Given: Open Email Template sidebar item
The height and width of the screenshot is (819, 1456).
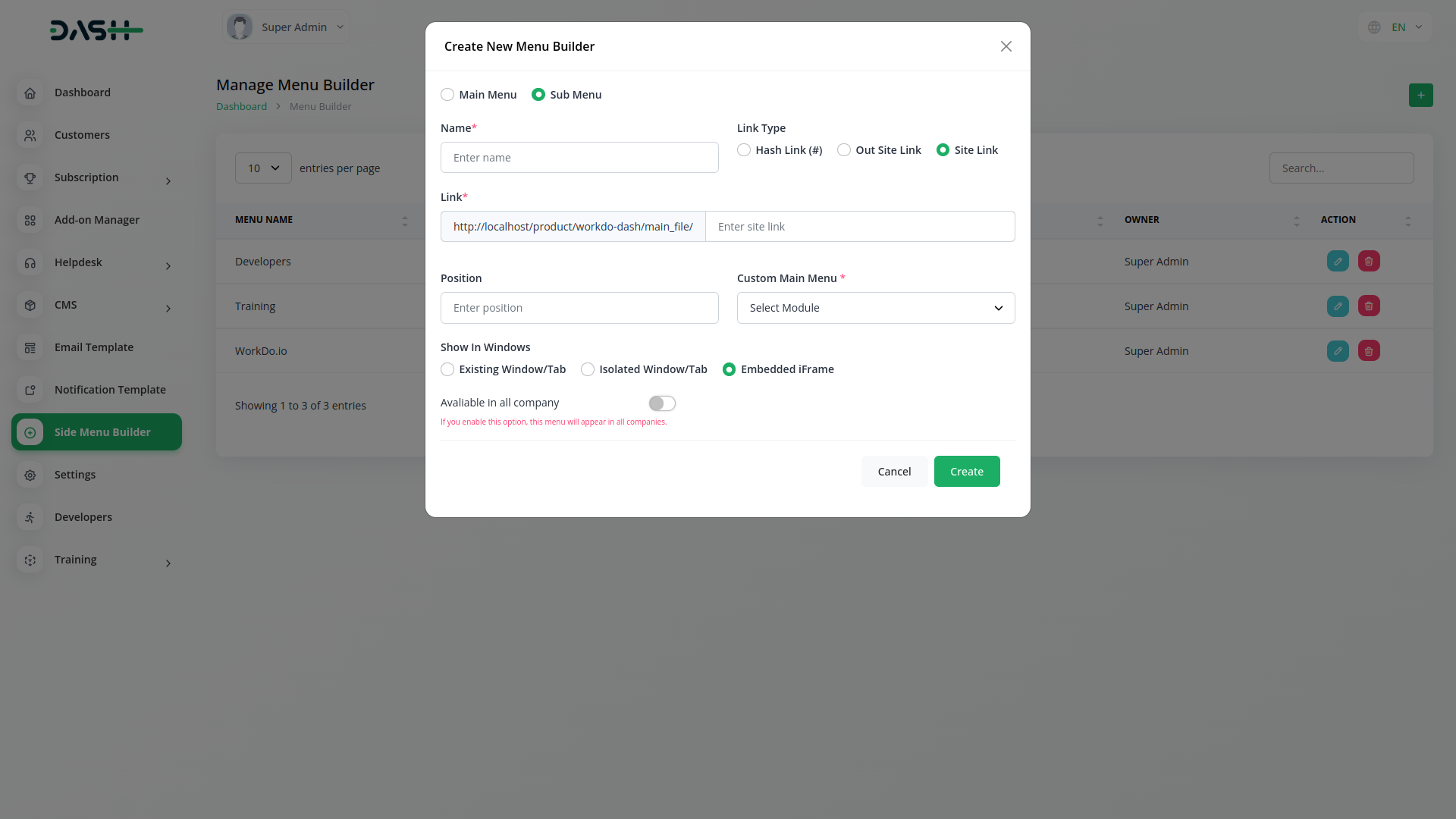Looking at the screenshot, I should pyautogui.click(x=93, y=347).
